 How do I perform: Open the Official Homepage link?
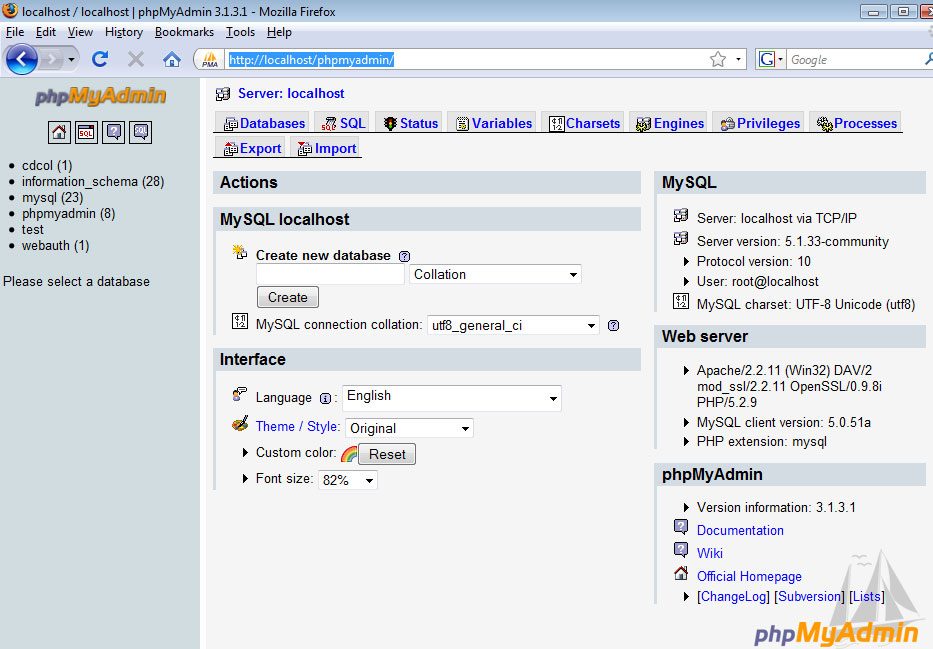click(x=749, y=576)
